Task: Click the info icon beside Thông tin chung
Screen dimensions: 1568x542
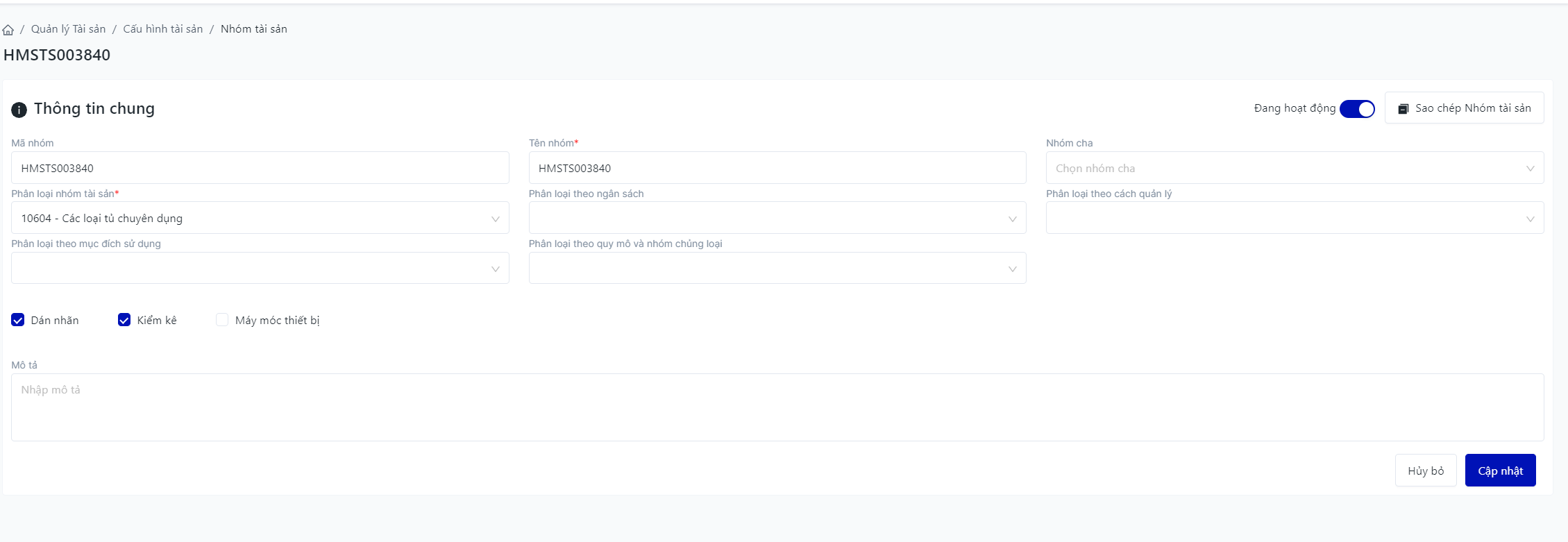Action: tap(19, 110)
